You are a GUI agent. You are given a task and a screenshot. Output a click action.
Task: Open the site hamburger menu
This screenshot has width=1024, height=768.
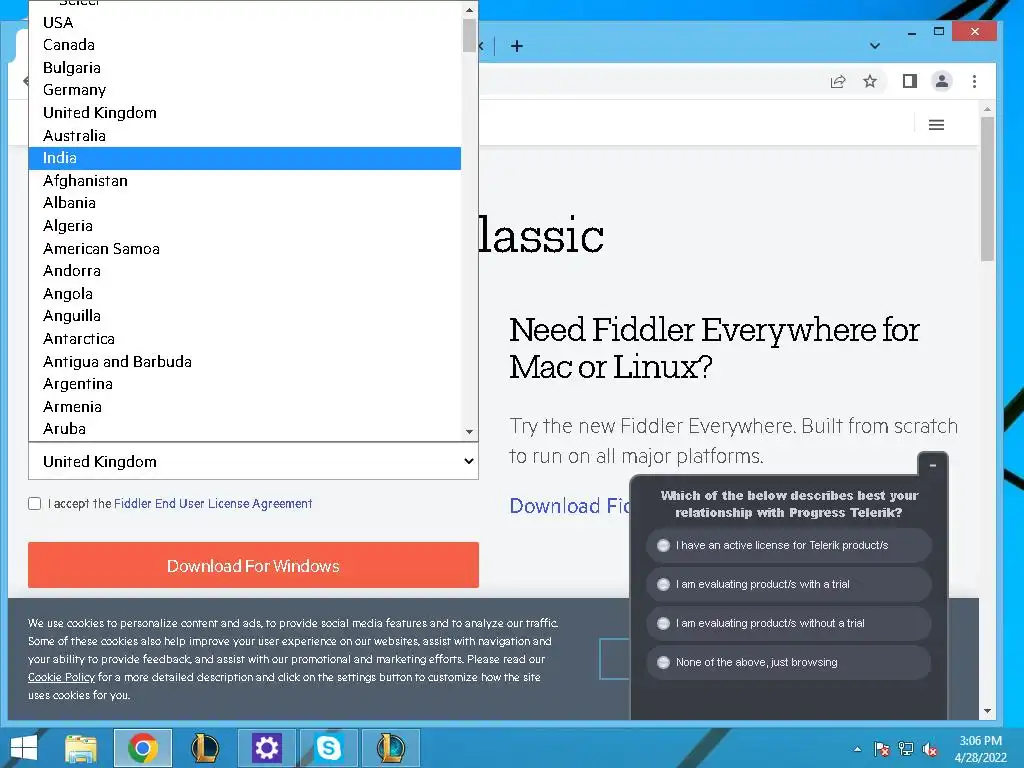click(936, 125)
